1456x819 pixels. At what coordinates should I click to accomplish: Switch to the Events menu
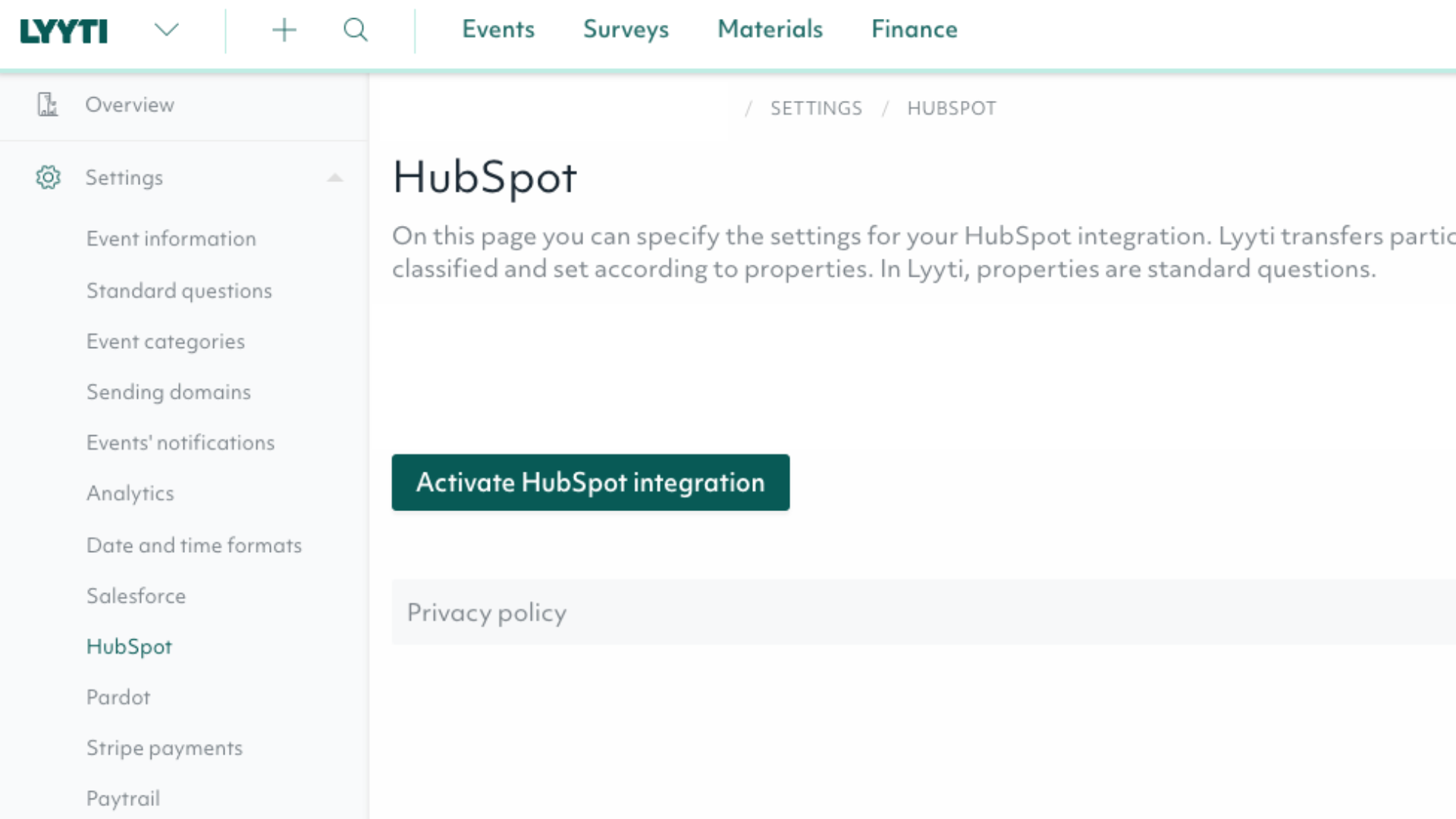coord(498,30)
